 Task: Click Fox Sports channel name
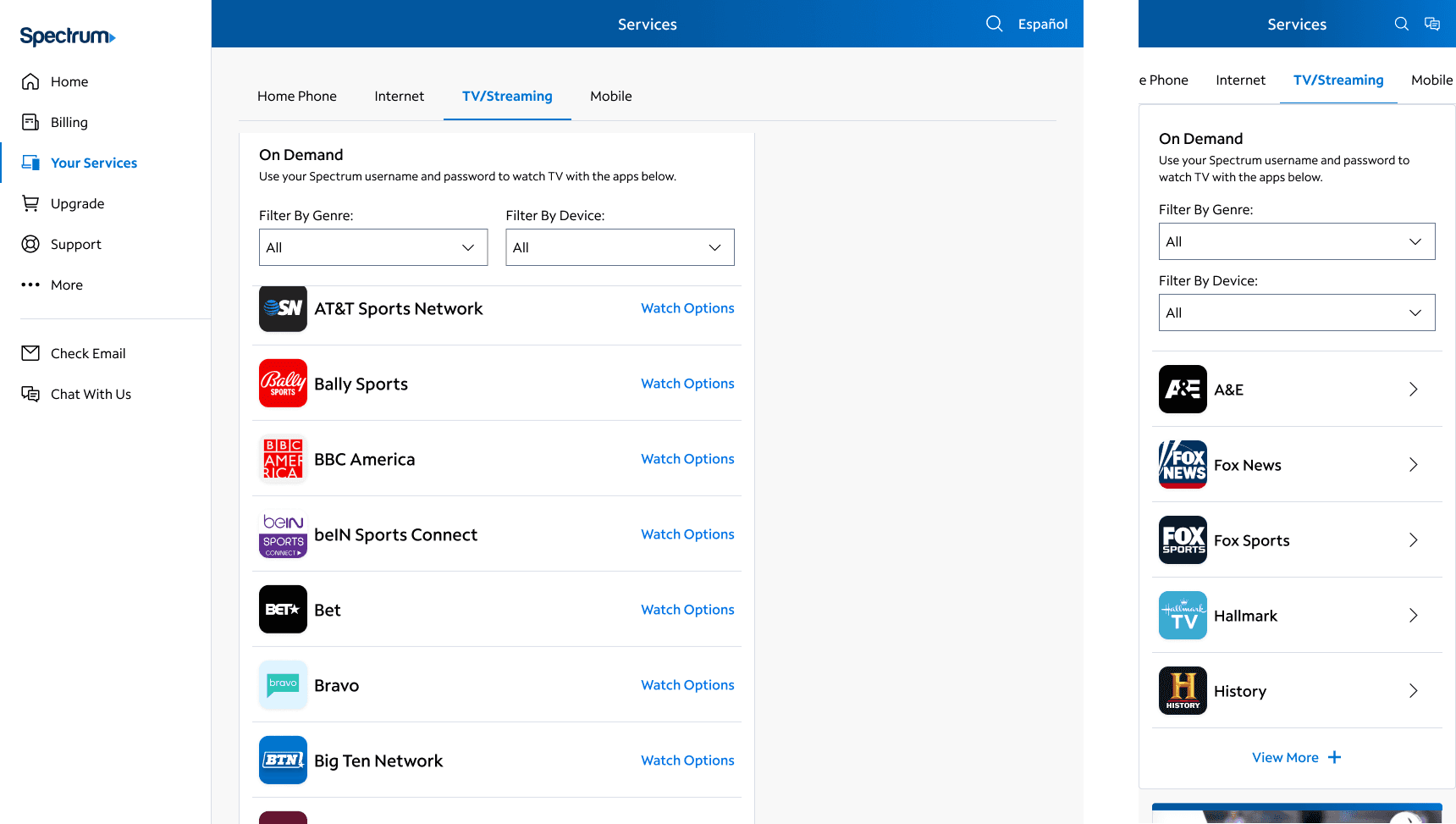tap(1252, 540)
